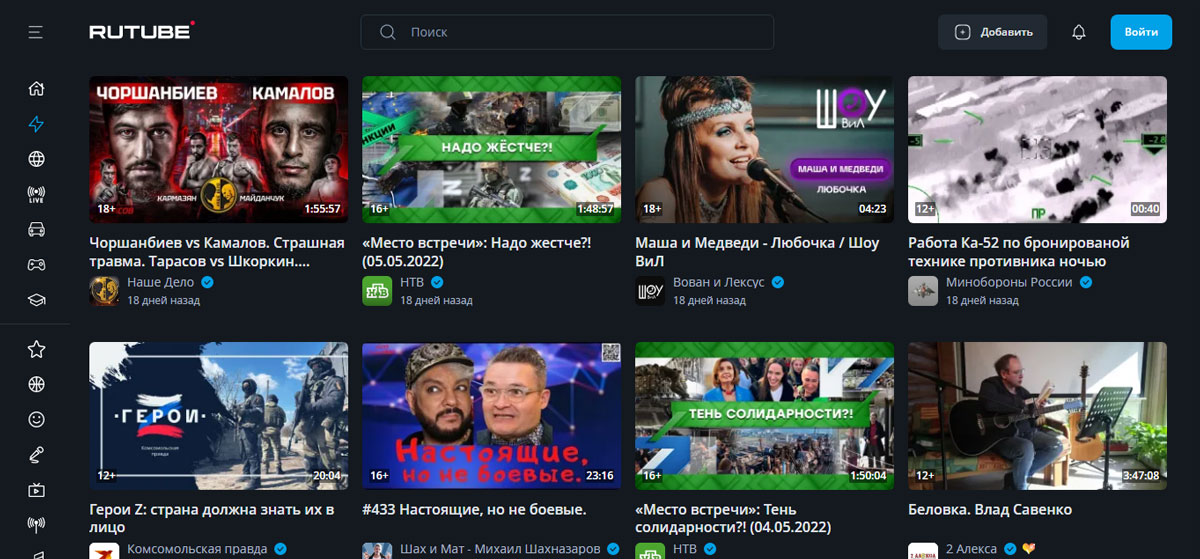The width and height of the screenshot is (1200, 559).
Task: Open title «Место встречи»: Надо жестче?! (05.05.2022)
Action: coord(476,252)
